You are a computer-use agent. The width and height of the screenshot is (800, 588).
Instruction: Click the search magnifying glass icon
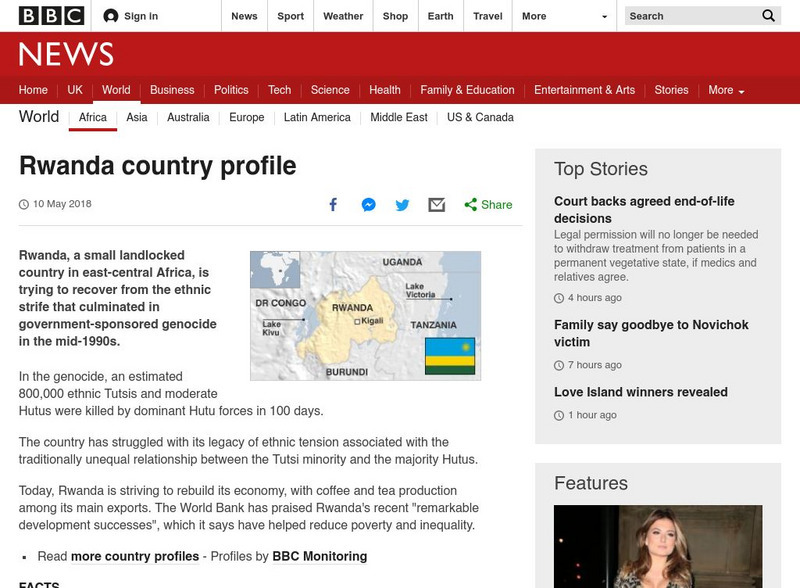[768, 16]
